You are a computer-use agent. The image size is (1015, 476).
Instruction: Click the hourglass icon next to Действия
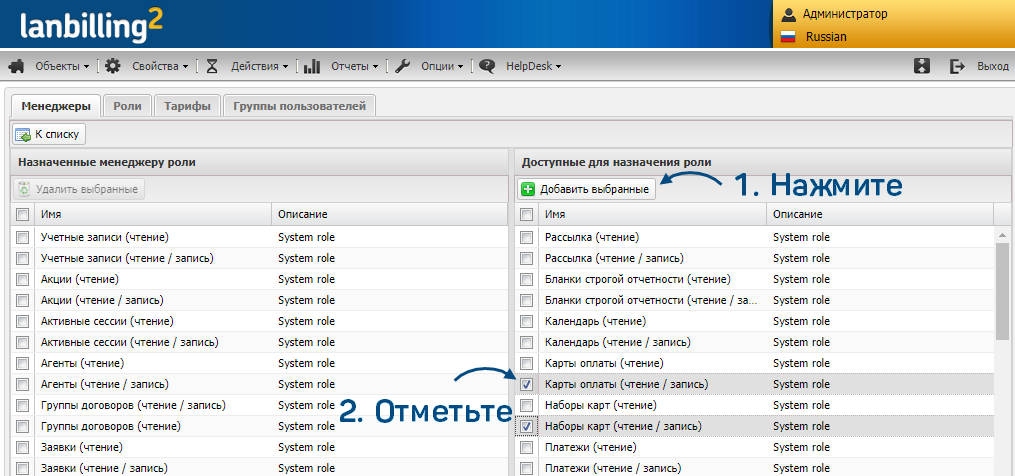click(x=212, y=66)
